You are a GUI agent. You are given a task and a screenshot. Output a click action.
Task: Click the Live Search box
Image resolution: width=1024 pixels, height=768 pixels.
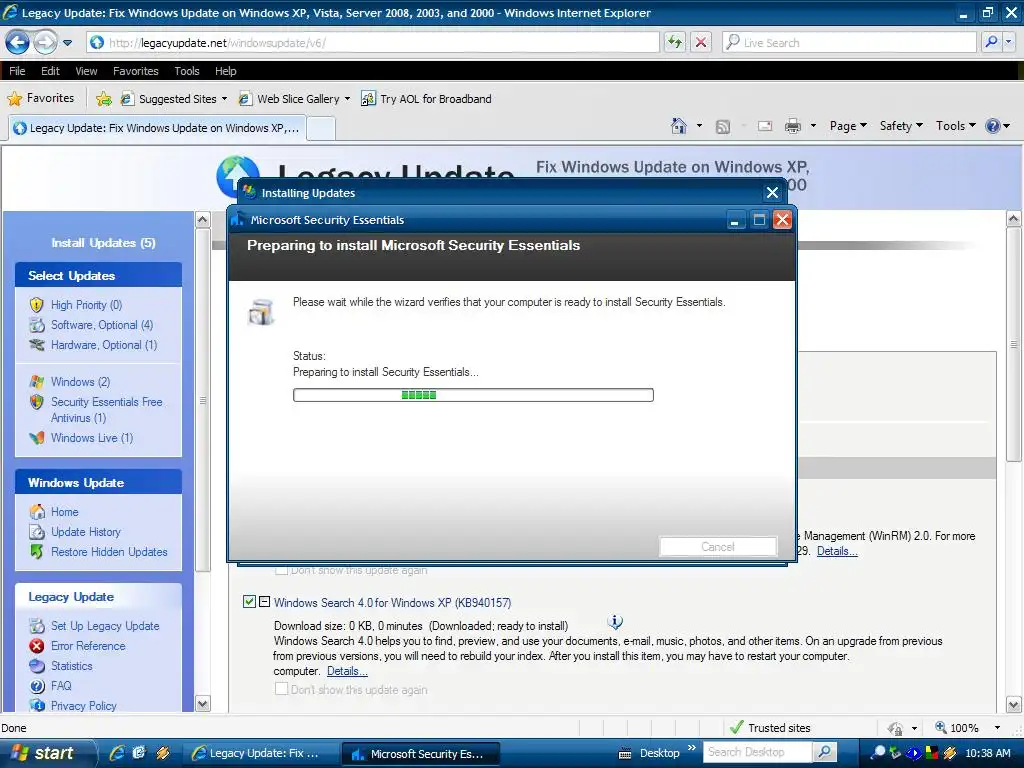(849, 43)
